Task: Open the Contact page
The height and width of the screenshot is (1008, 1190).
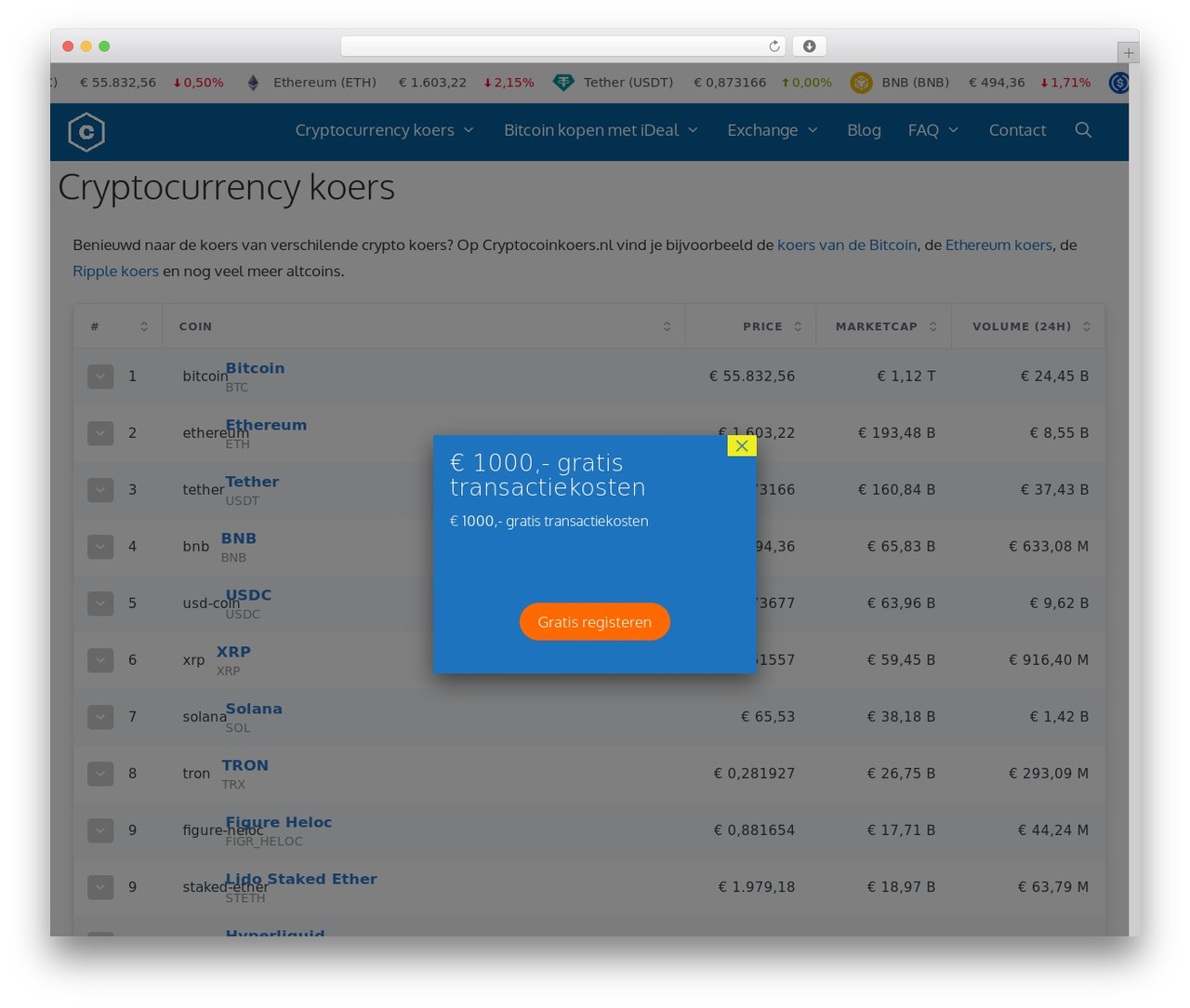Action: click(1017, 130)
